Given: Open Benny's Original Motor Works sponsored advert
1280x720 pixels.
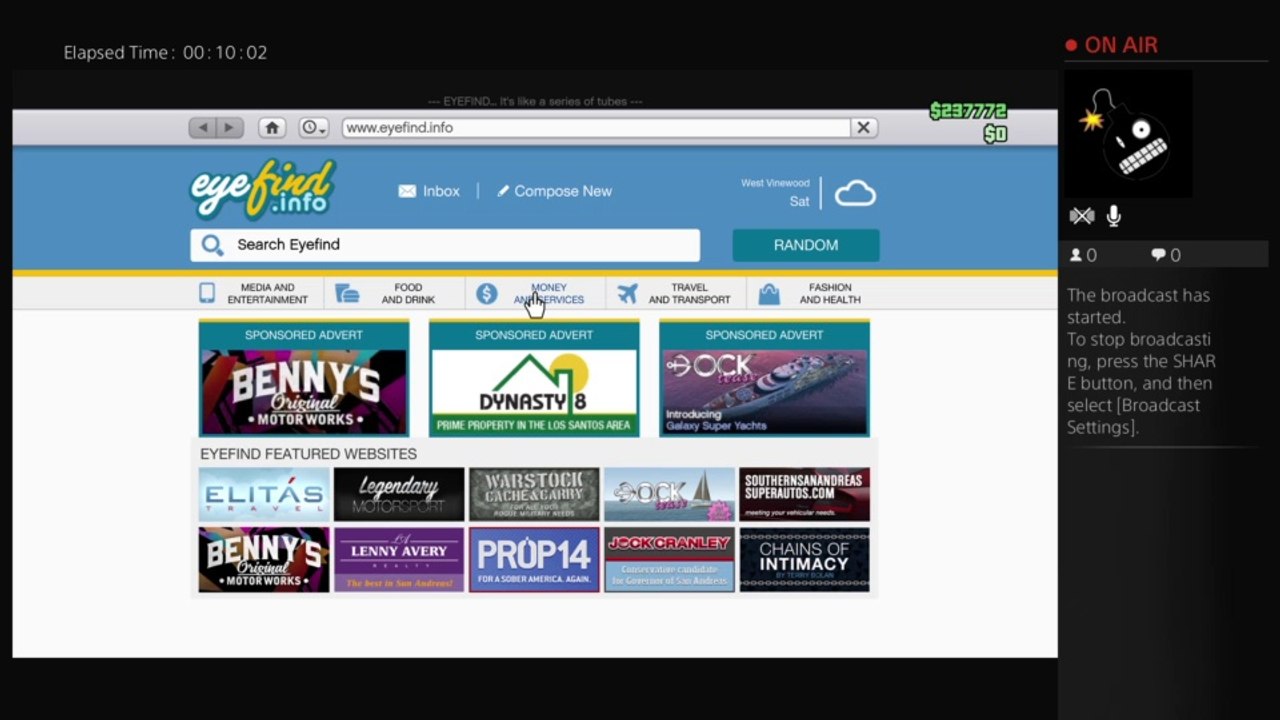Looking at the screenshot, I should tap(304, 378).
